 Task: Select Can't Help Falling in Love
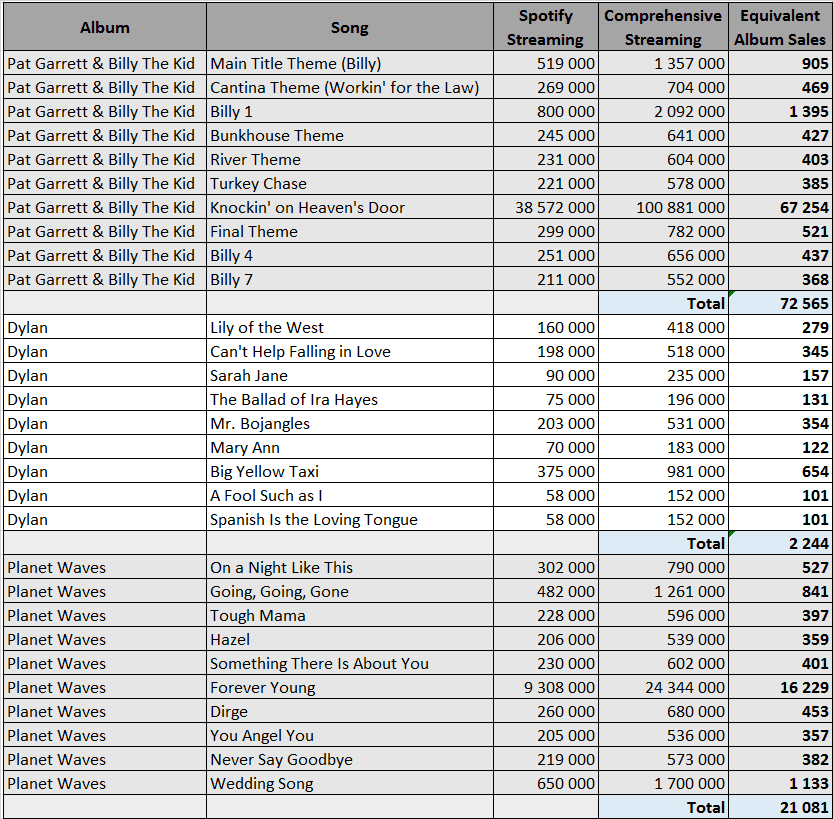coord(350,352)
